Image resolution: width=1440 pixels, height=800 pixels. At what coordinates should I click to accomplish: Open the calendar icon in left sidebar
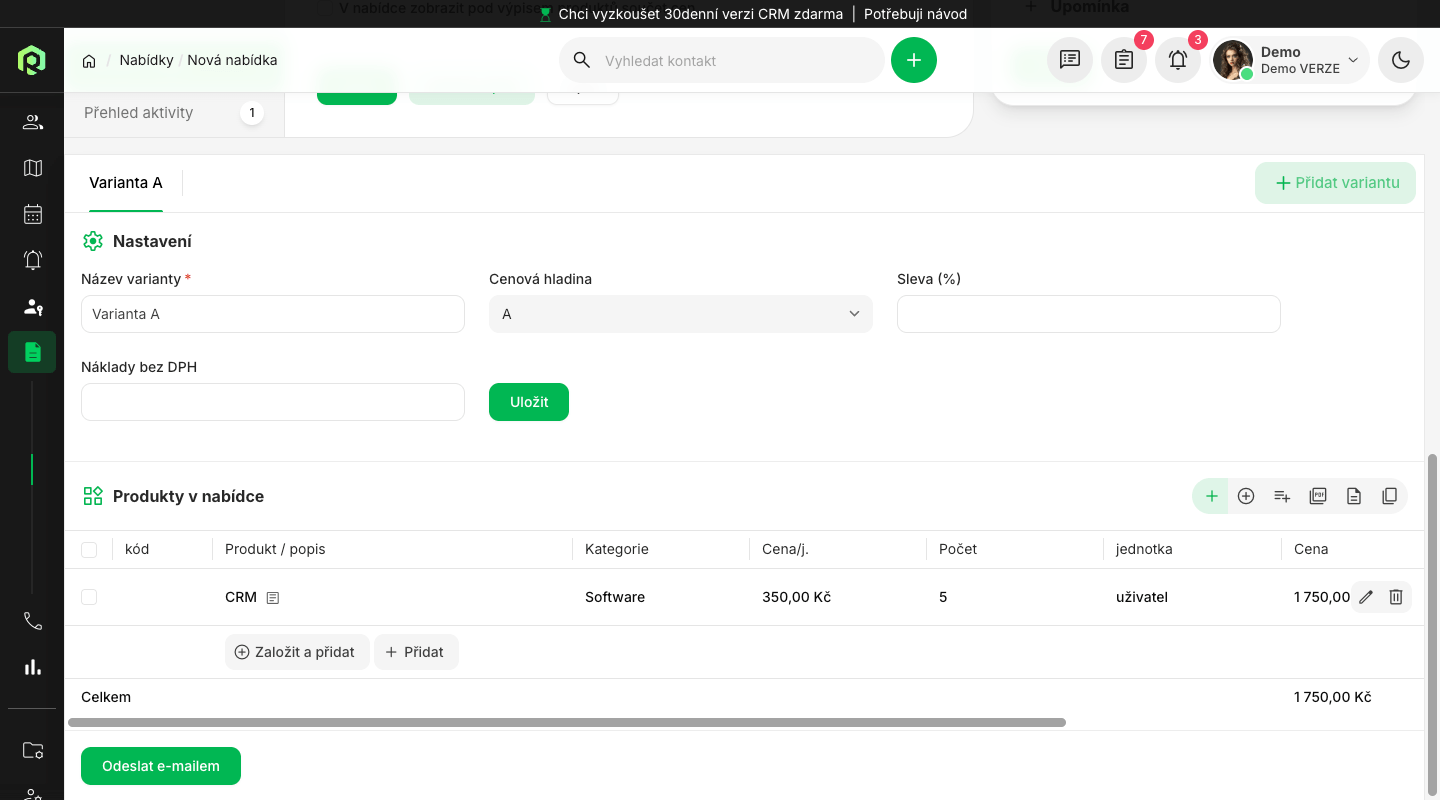[33, 214]
